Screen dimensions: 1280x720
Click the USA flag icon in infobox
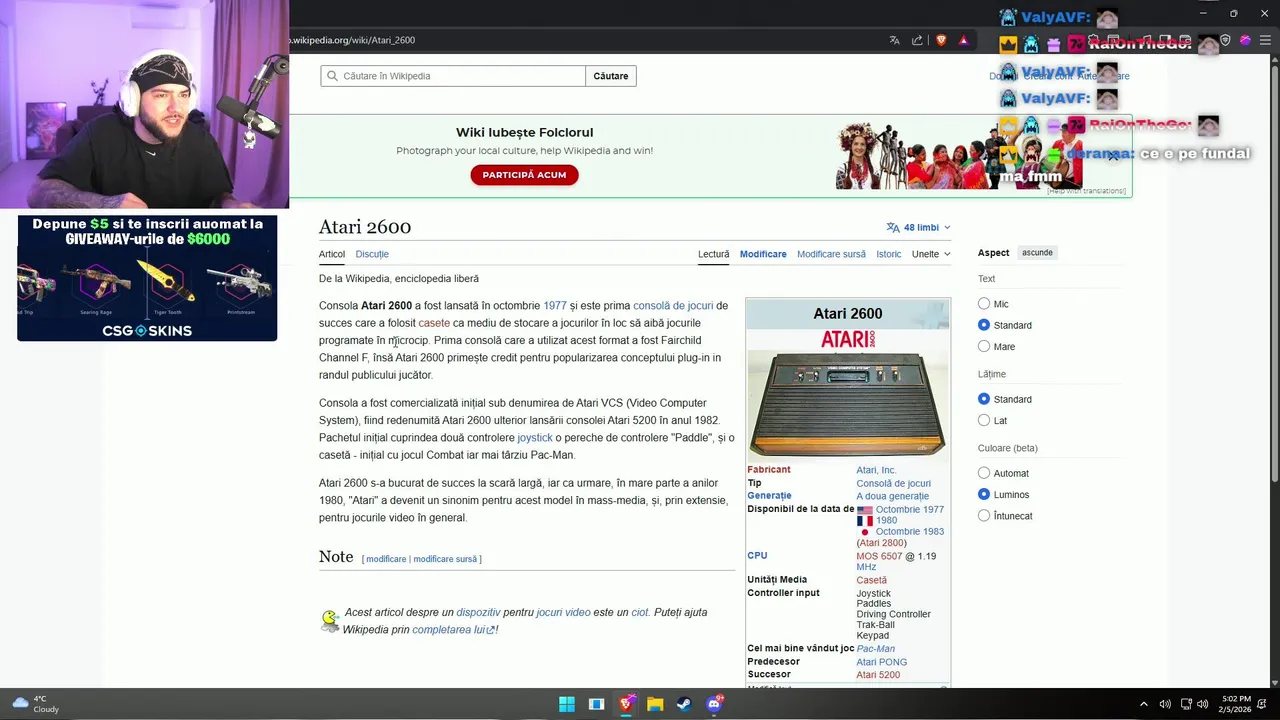[864, 510]
